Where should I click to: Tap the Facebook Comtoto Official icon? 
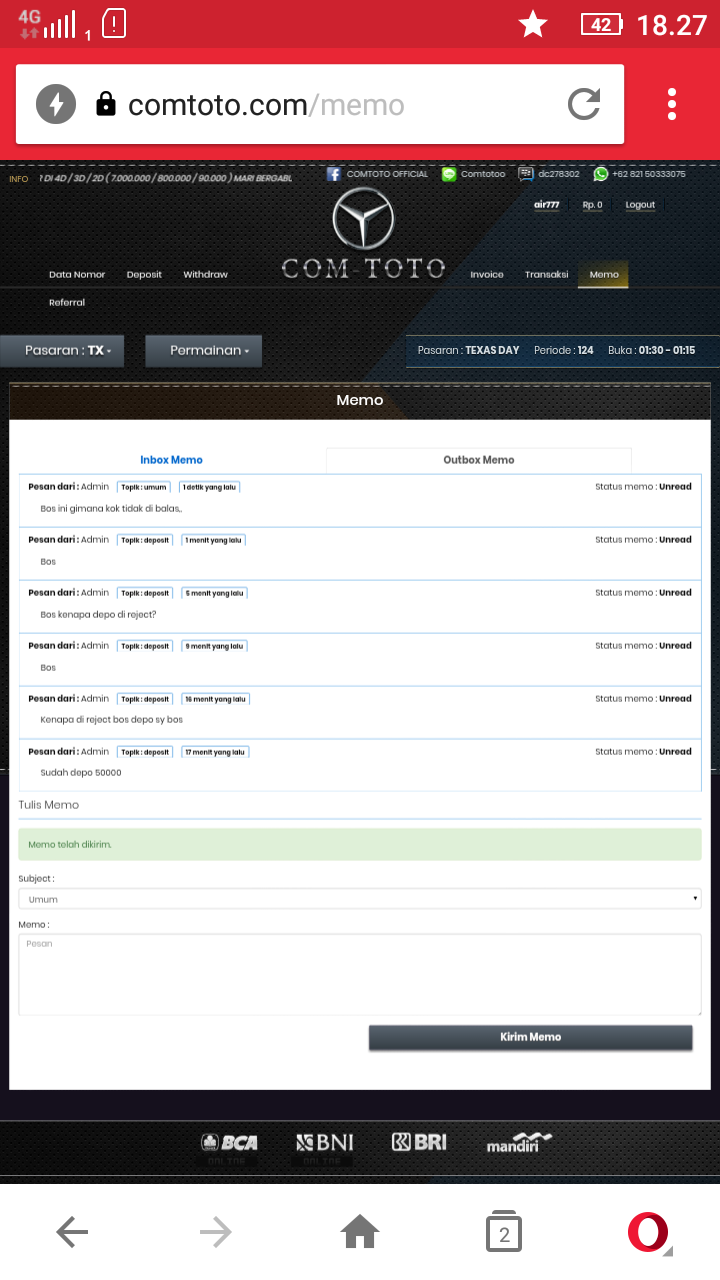pyautogui.click(x=334, y=174)
